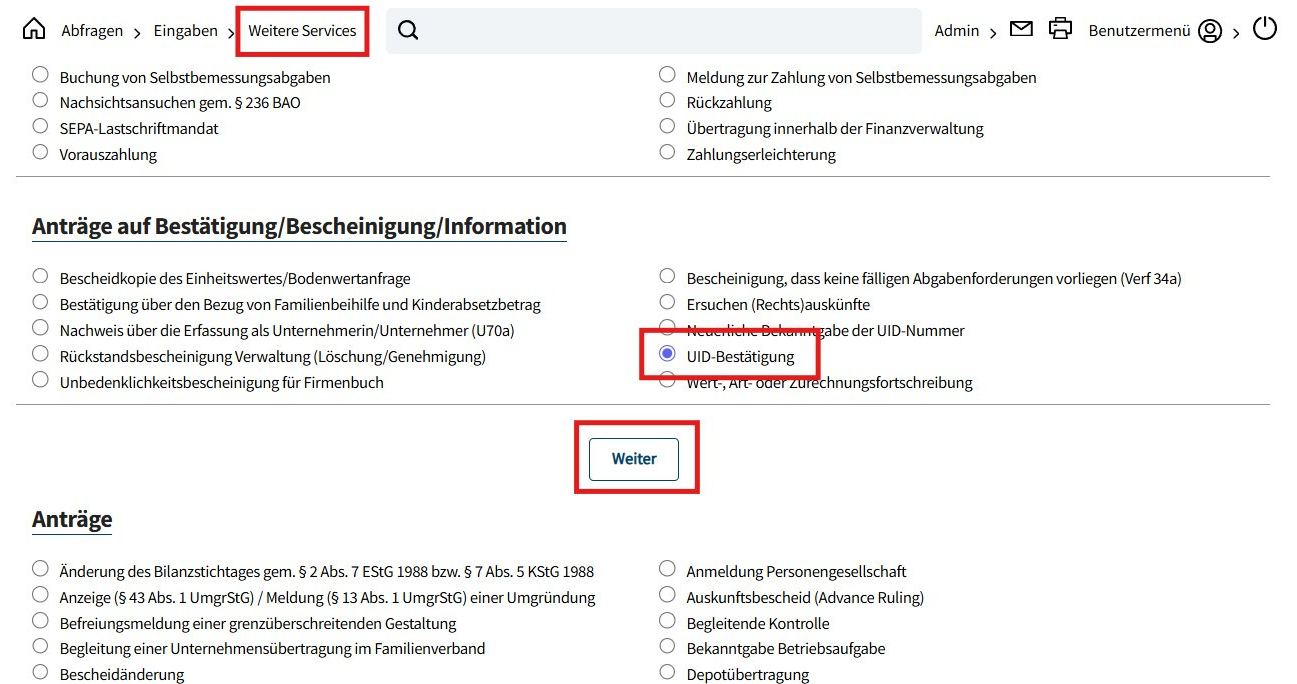Click the magnifying glass search icon
This screenshot has height=684, width=1297.
click(x=408, y=30)
